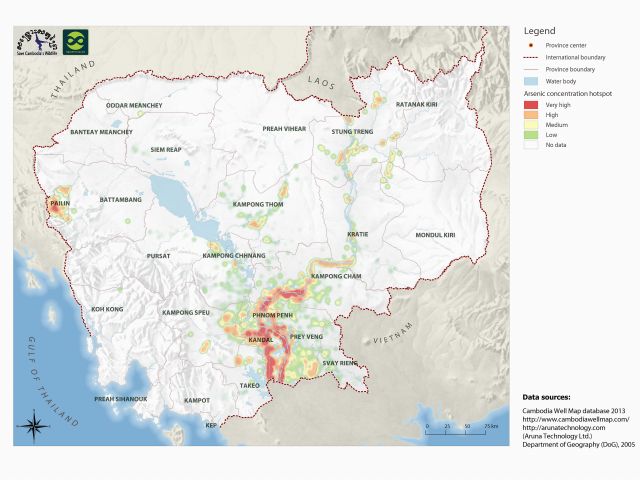The image size is (640, 480).
Task: Click the Province boundary line symbol in legend
Action: click(530, 69)
